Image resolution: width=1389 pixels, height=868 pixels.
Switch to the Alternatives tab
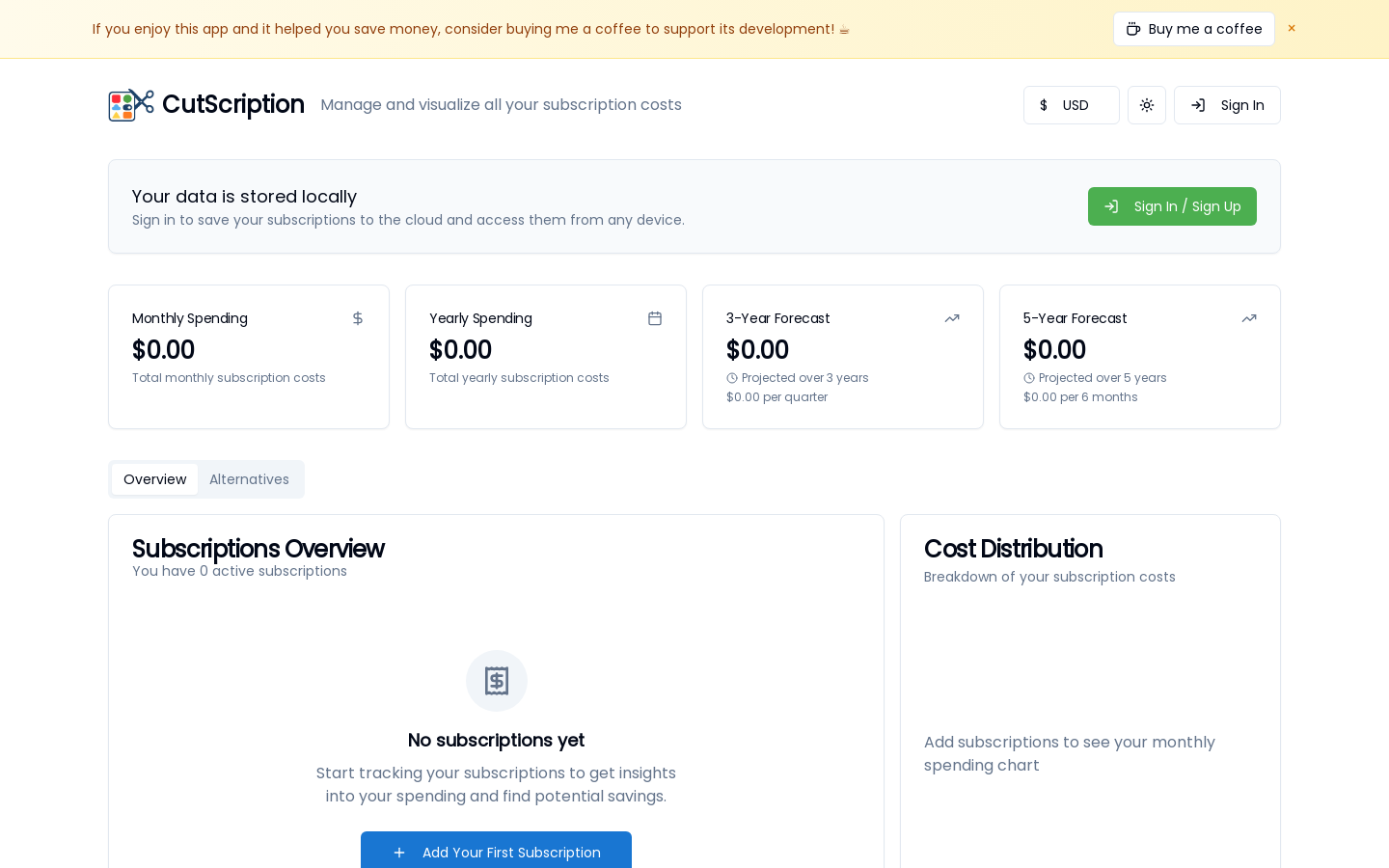click(x=249, y=479)
